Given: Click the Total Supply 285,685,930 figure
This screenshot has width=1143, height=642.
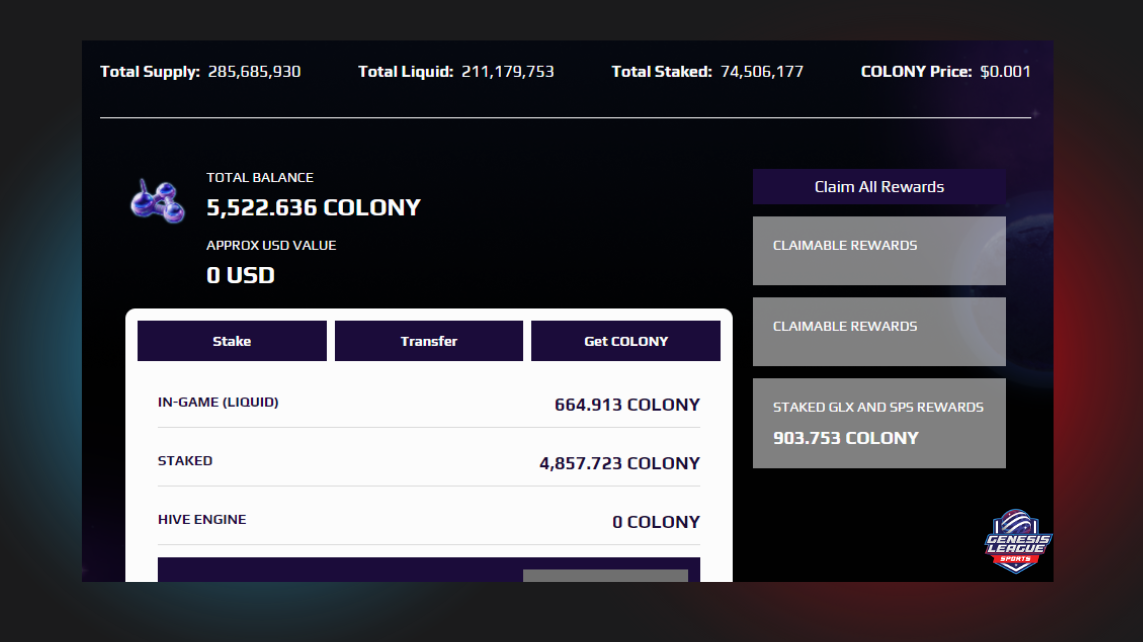Looking at the screenshot, I should 254,71.
